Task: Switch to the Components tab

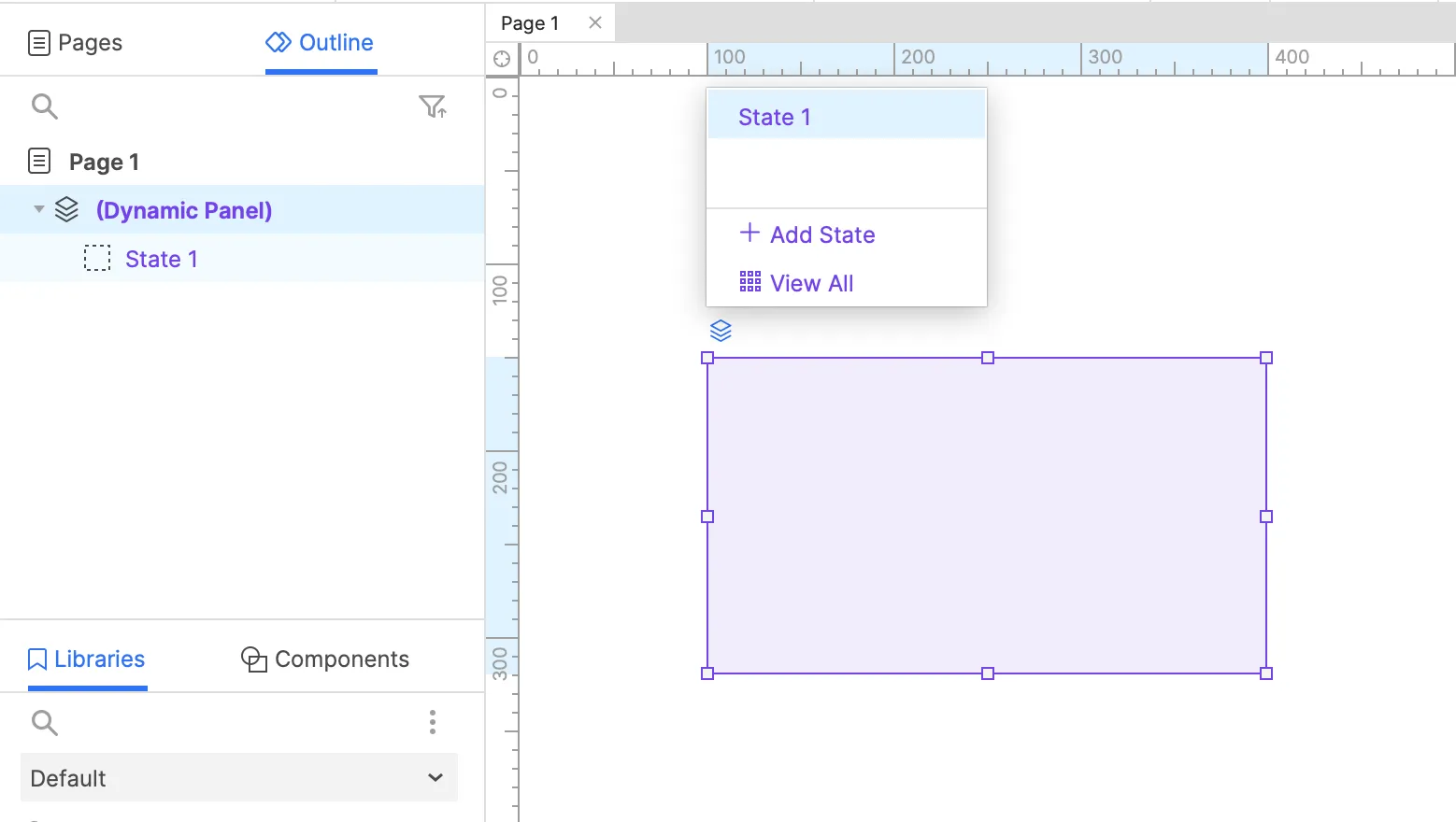Action: point(325,659)
